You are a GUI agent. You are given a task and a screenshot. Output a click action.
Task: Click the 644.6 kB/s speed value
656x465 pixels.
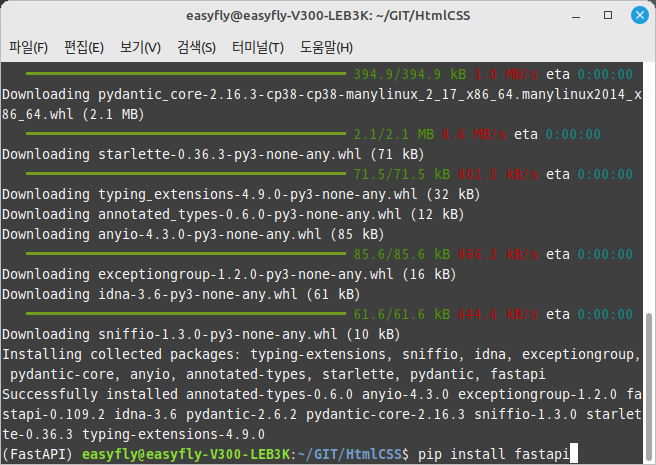[x=498, y=314]
